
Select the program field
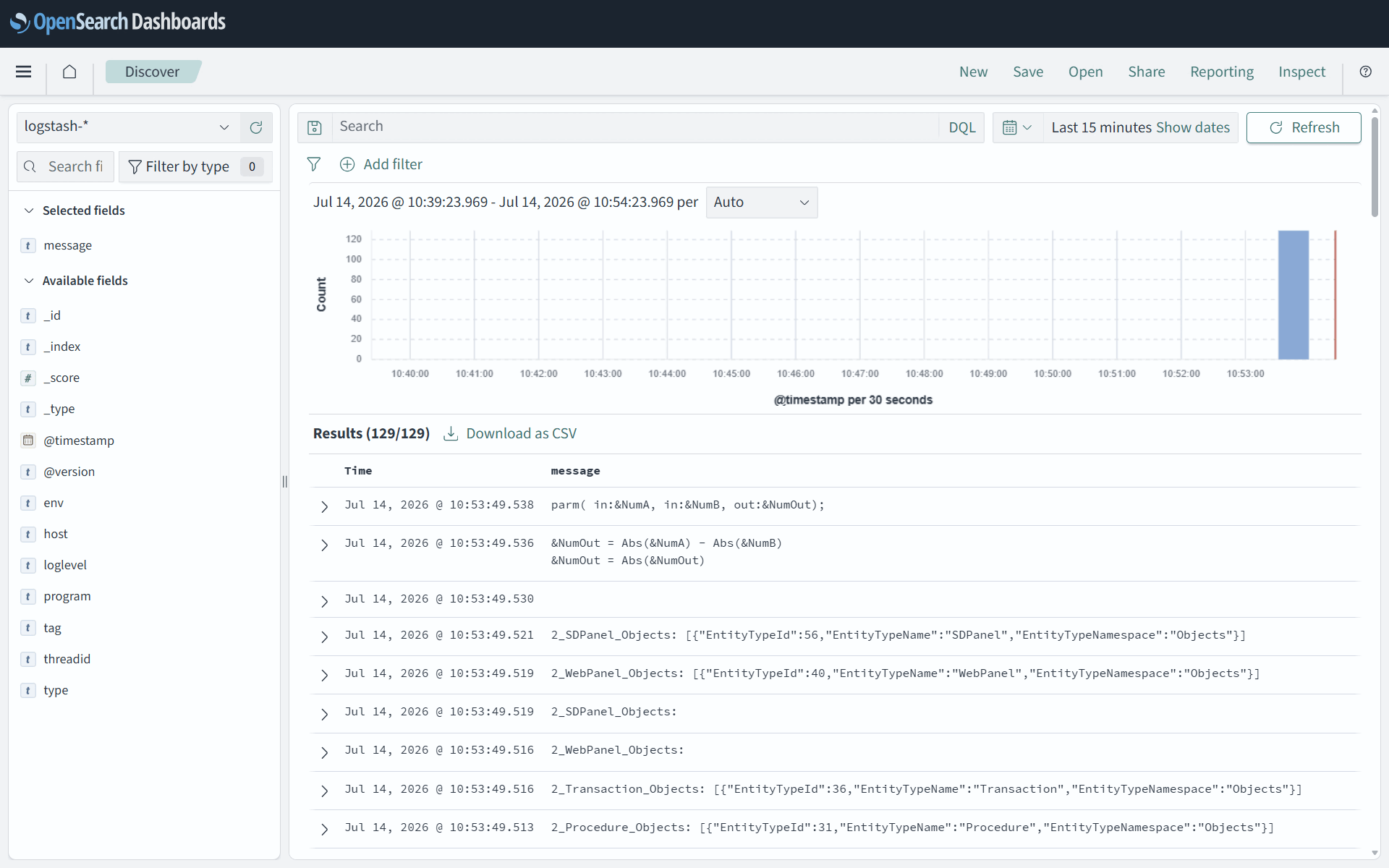tap(67, 596)
